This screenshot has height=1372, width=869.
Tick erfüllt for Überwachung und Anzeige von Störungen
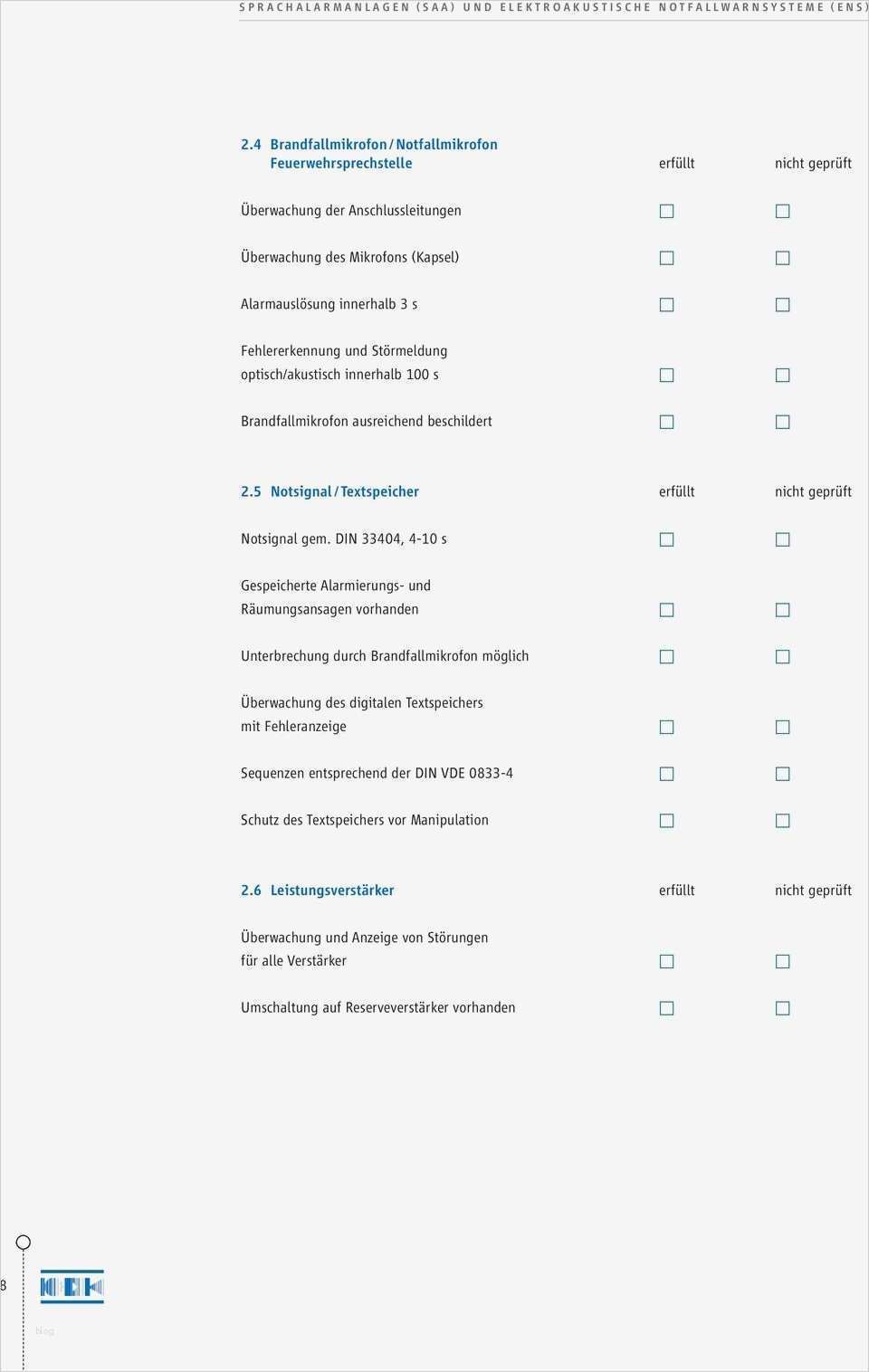tap(667, 962)
